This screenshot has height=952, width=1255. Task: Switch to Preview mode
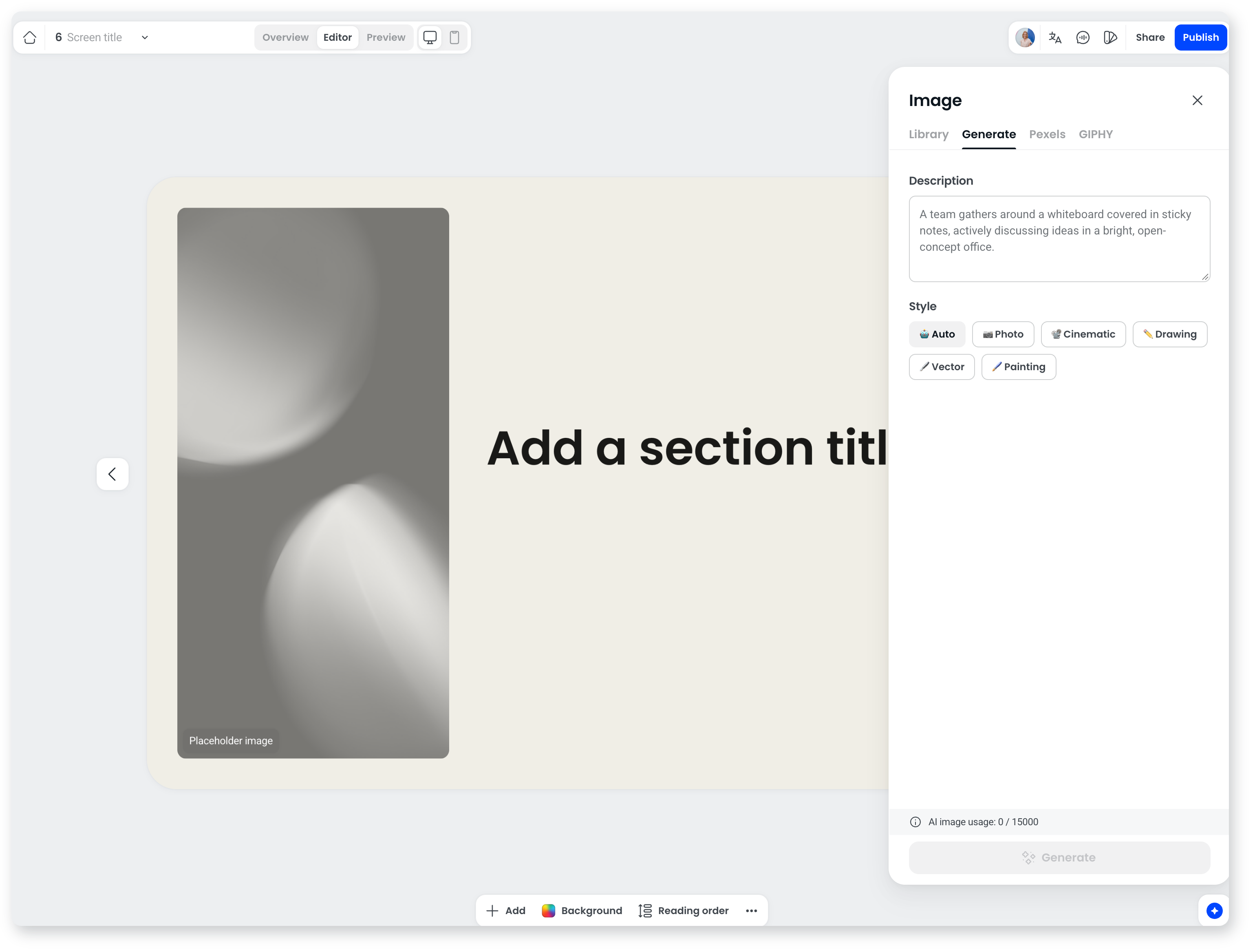tap(386, 38)
